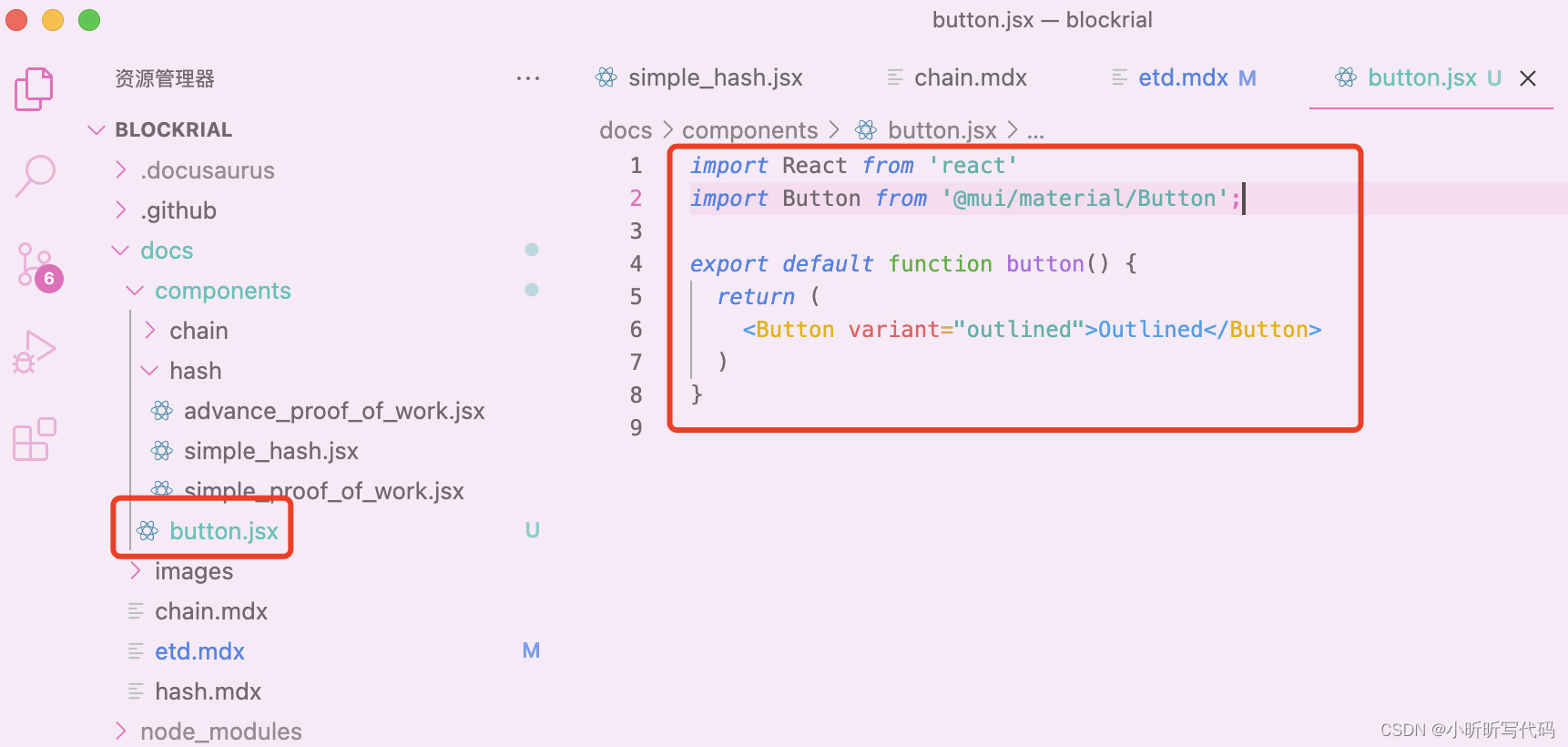Click file icon on chain.mdx tab
This screenshot has height=747, width=1568.
coord(895,77)
